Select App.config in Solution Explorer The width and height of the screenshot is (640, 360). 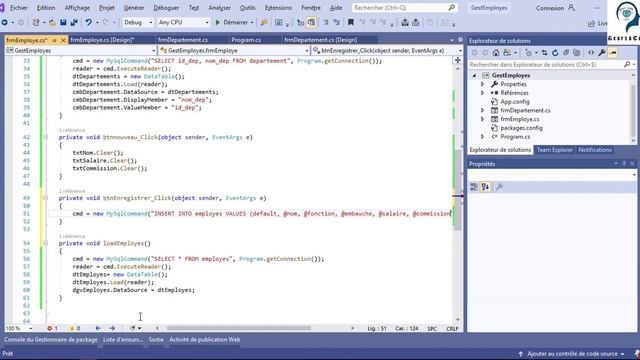pos(515,102)
